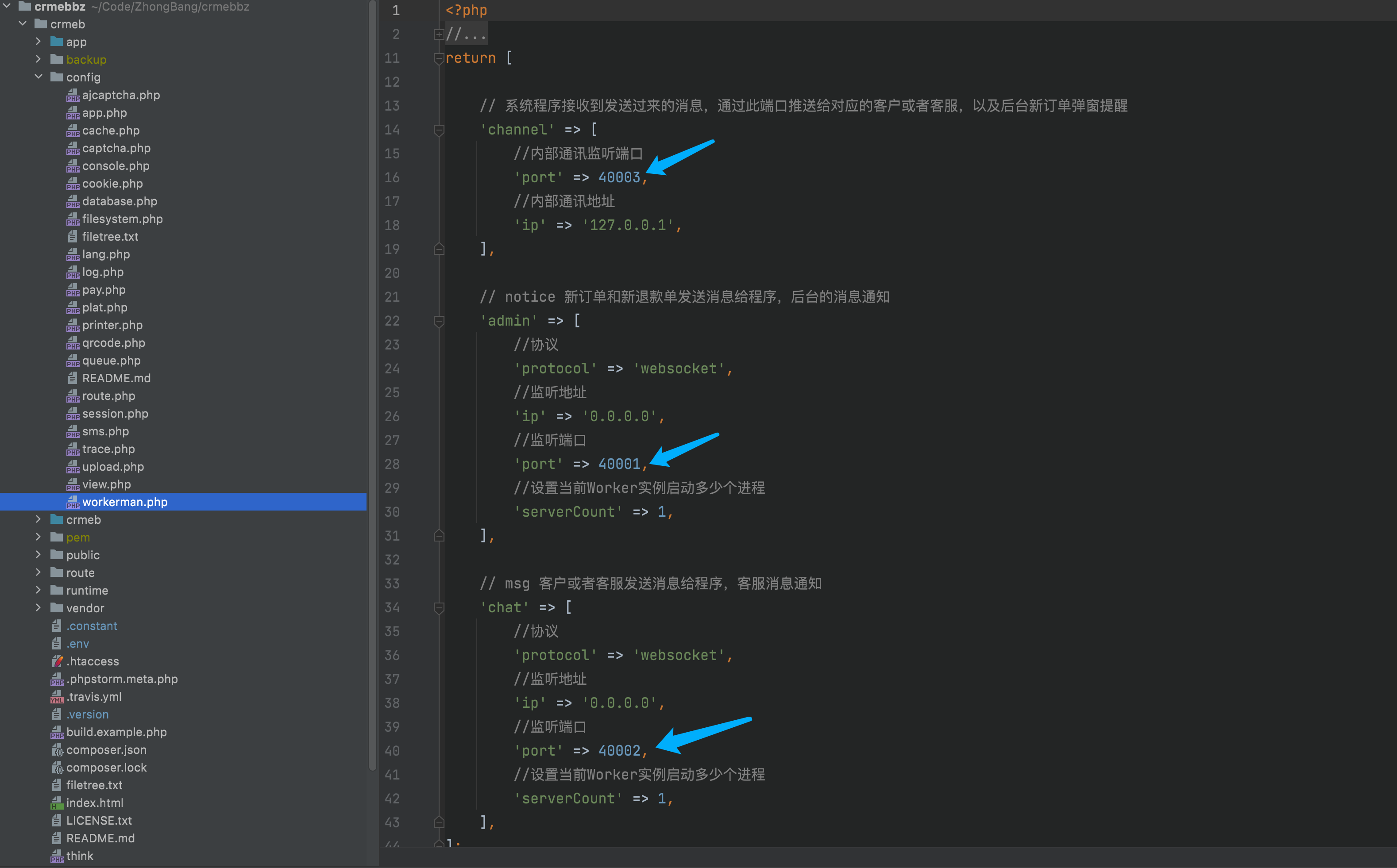This screenshot has height=868, width=1397.
Task: Click the workerman.php file icon
Action: [x=73, y=502]
